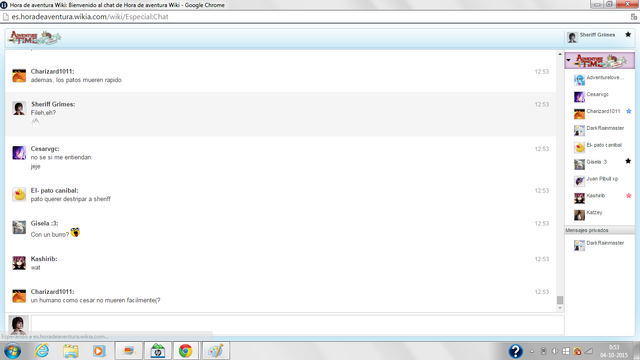Show hidden system tray icons arrow
This screenshot has width=640, height=360.
tap(532, 351)
